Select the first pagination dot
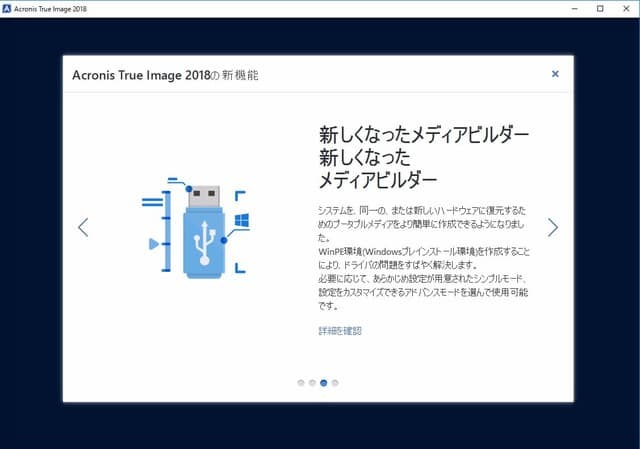 click(301, 382)
